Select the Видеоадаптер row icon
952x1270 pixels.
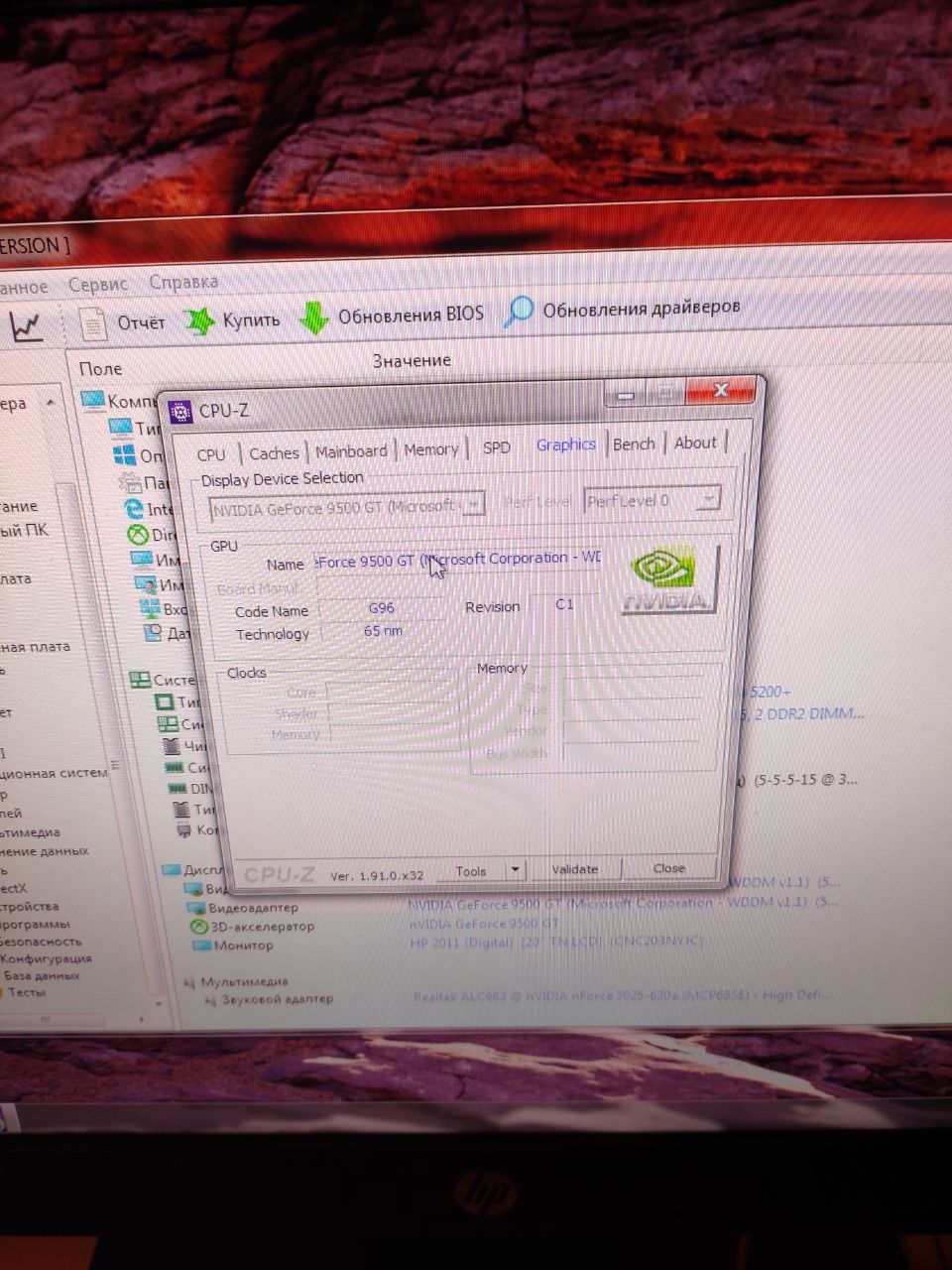click(x=194, y=907)
